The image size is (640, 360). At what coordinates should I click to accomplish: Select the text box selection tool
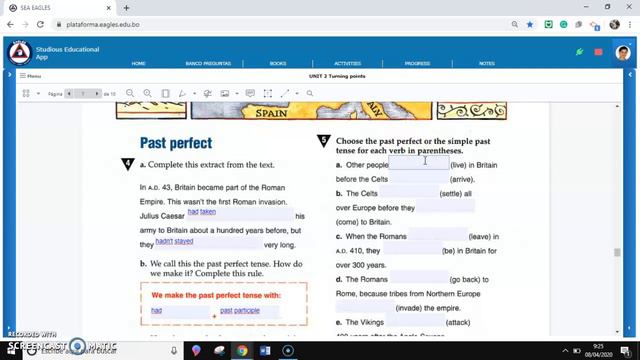(x=268, y=93)
